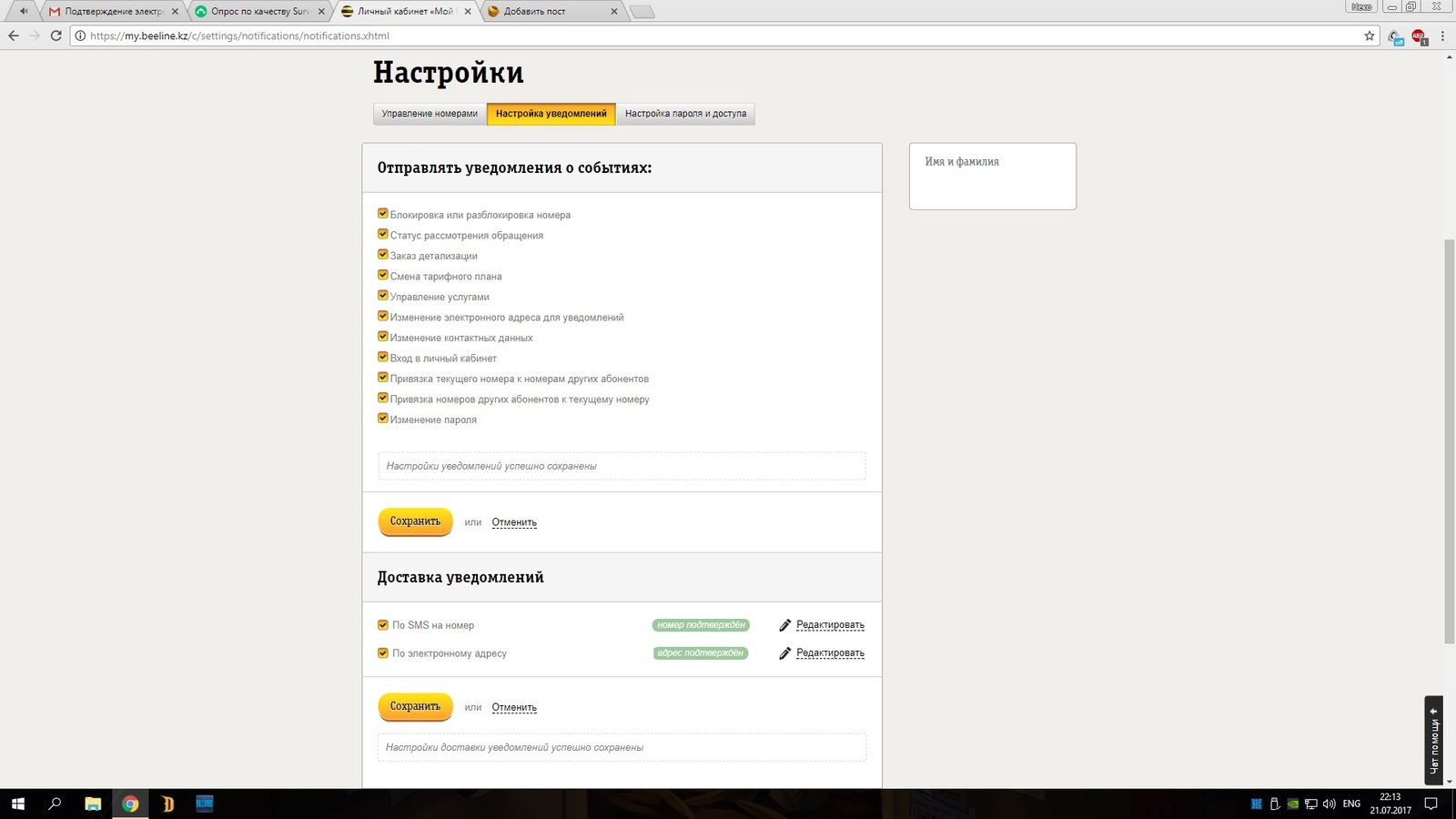
Task: Reload the page with the refresh icon
Action: pyautogui.click(x=56, y=35)
